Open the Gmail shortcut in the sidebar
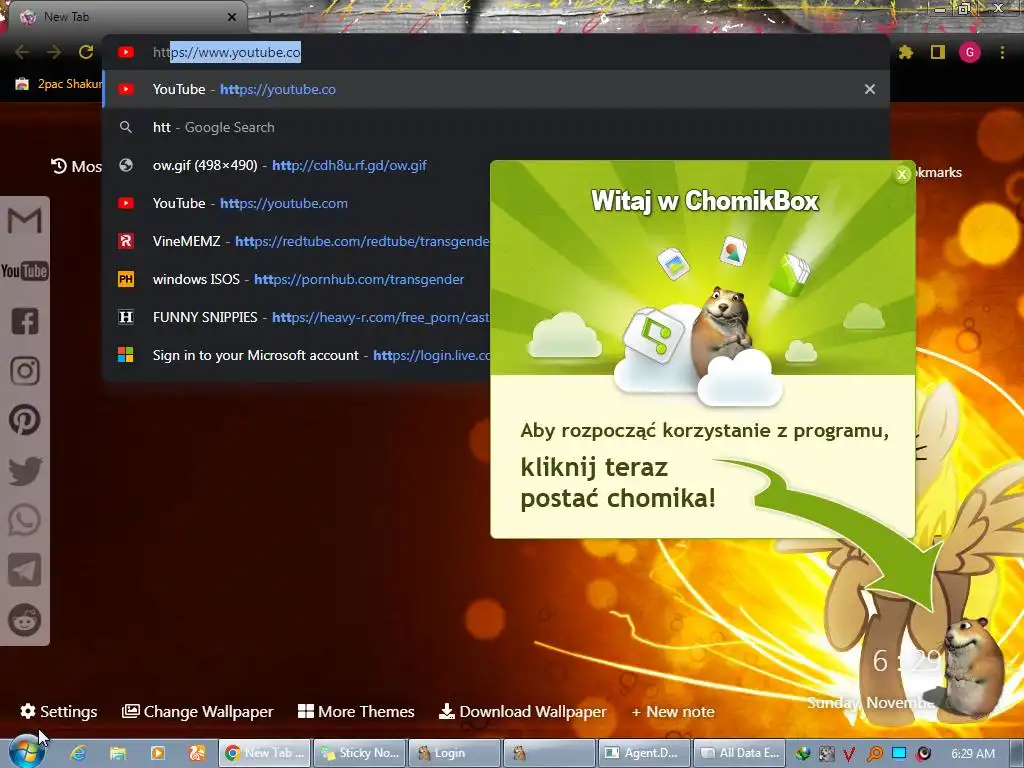This screenshot has height=768, width=1024. click(x=24, y=221)
